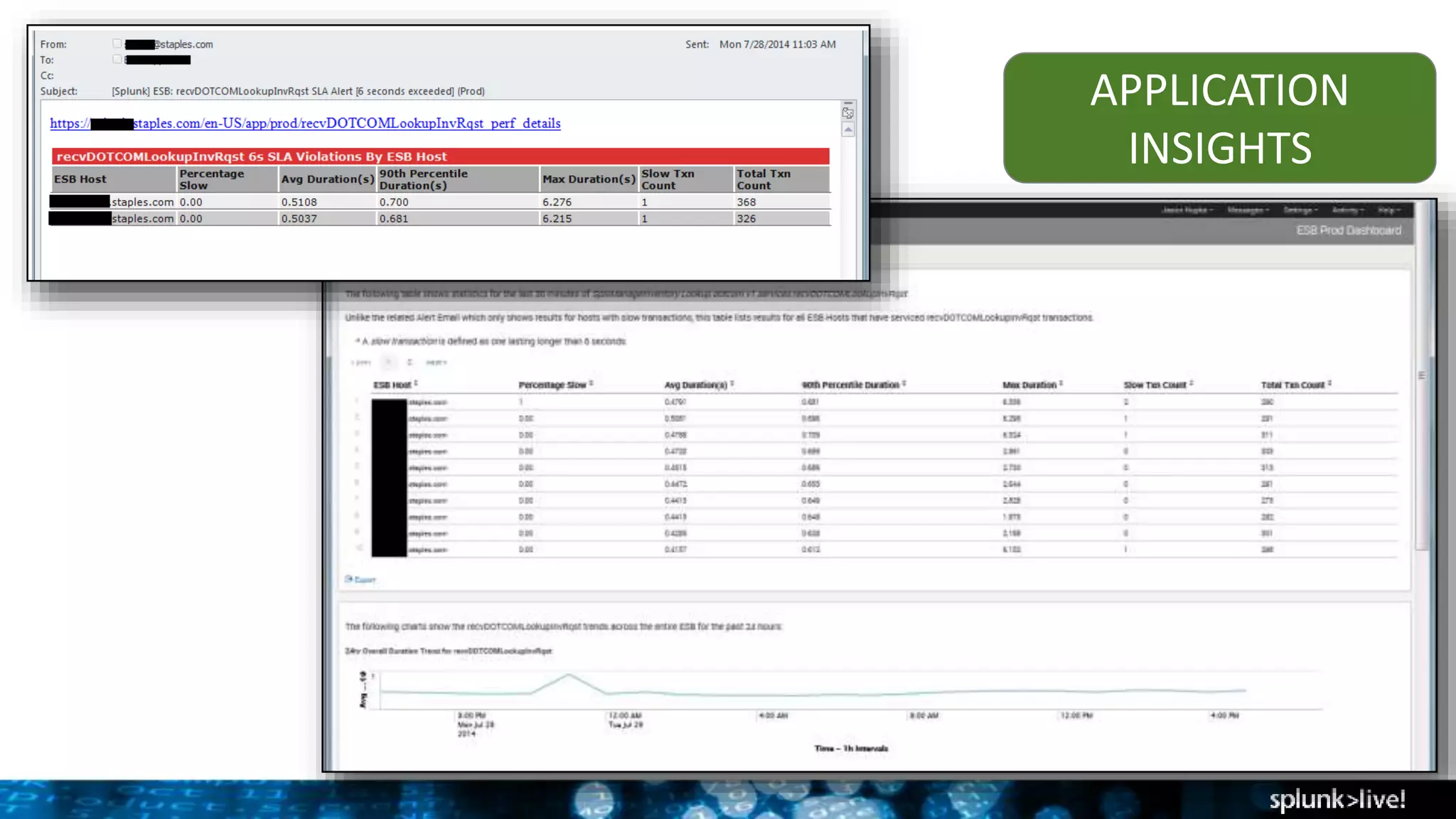Click ESB Prod Dashboard title
Screen dimensions: 1456x819
1349,230
